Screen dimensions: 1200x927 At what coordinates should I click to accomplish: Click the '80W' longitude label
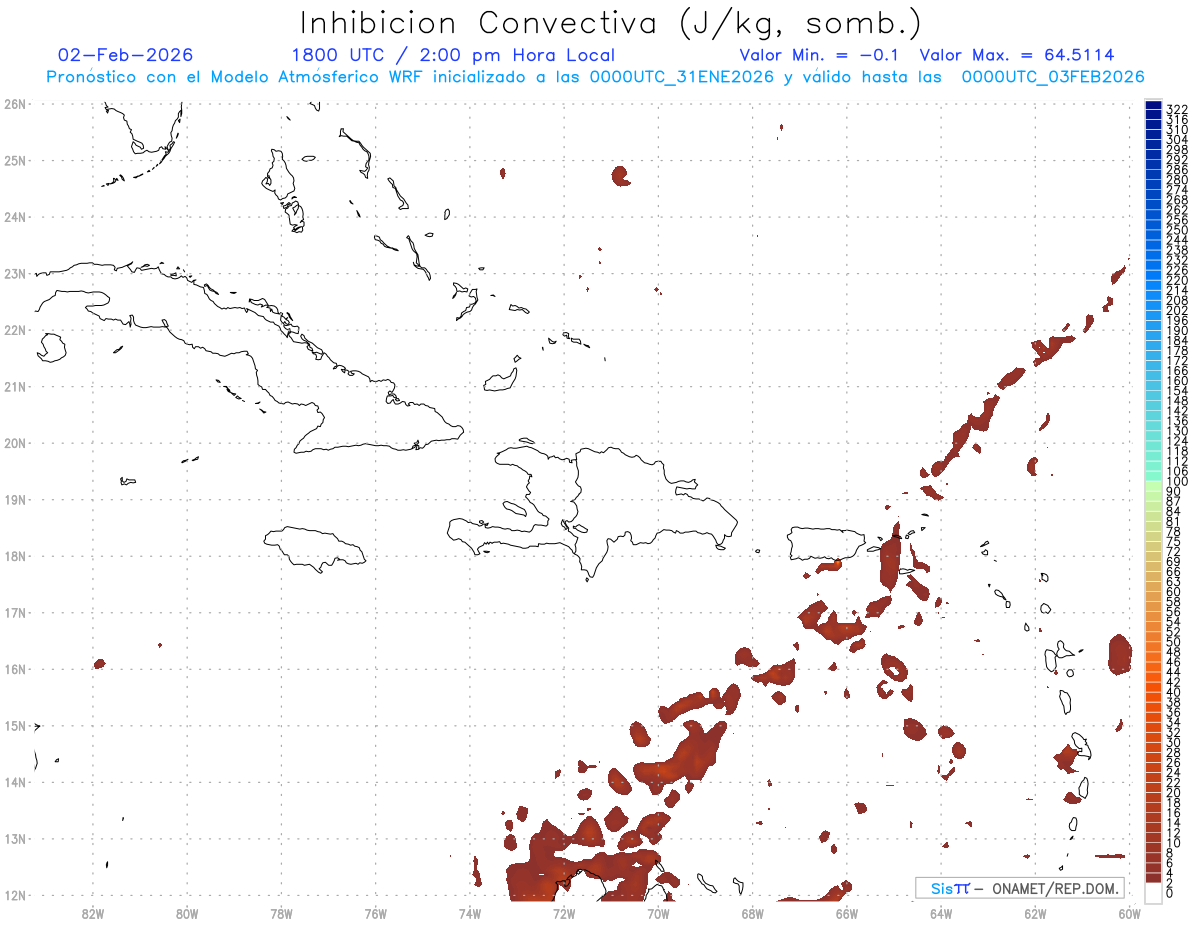[x=187, y=913]
